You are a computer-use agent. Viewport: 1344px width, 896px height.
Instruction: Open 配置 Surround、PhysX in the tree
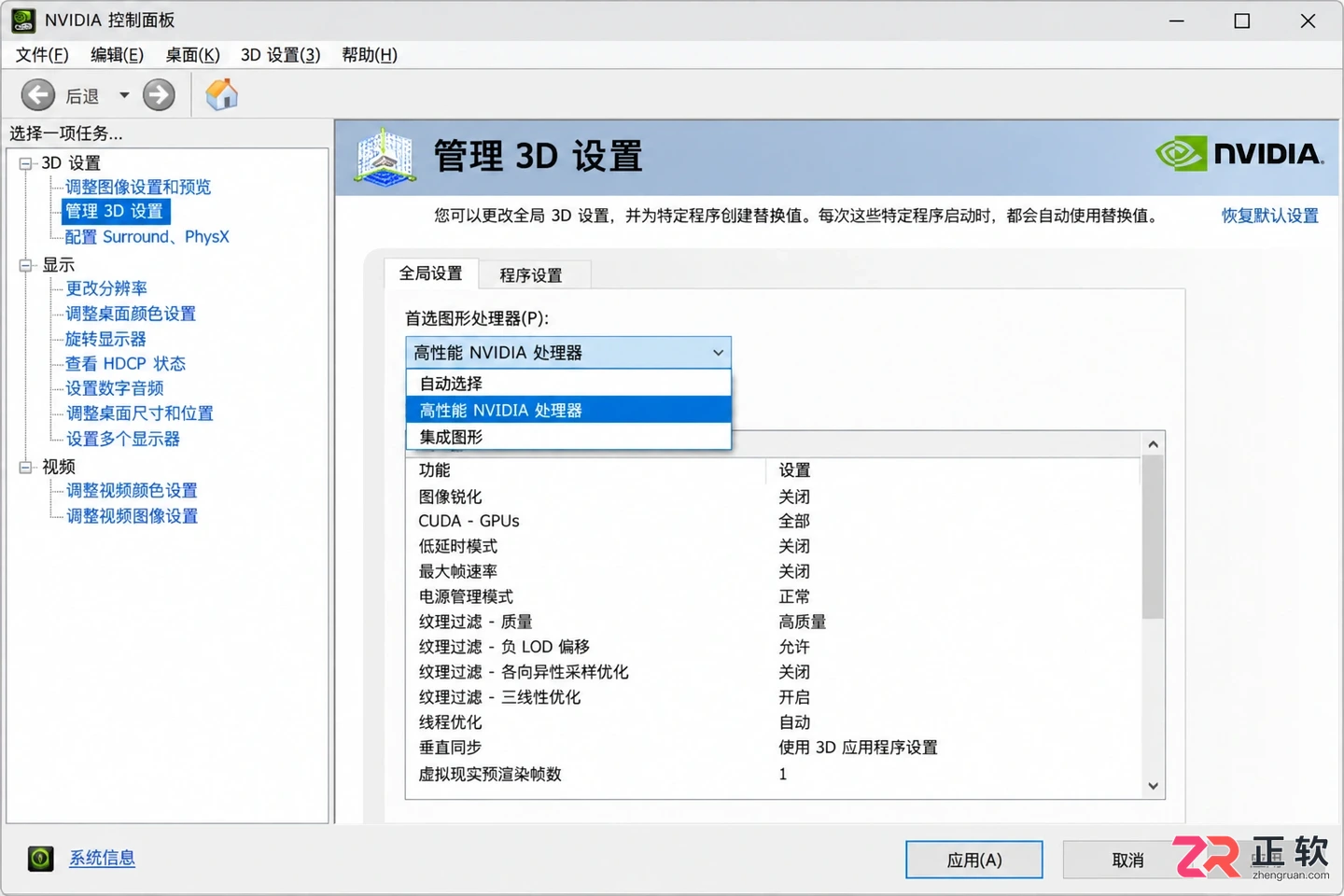[x=147, y=237]
